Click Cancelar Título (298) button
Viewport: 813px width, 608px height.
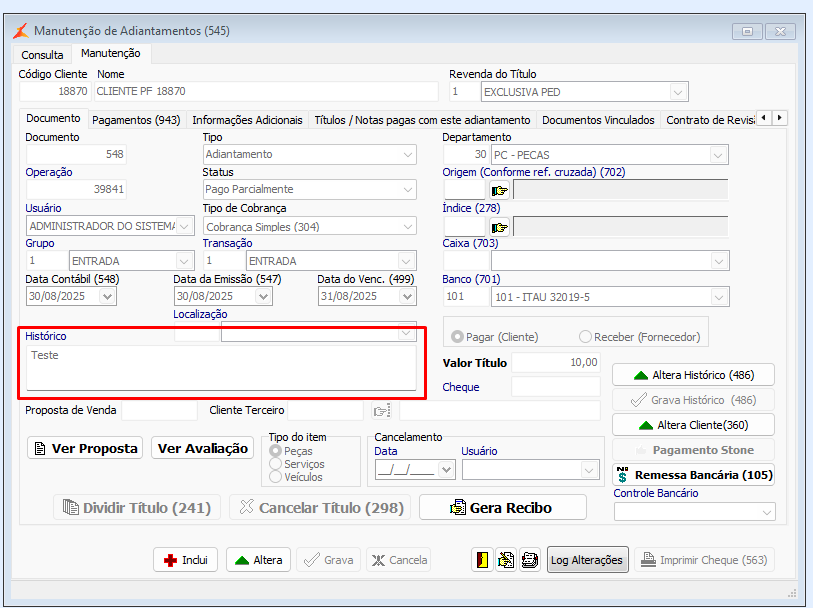click(320, 507)
